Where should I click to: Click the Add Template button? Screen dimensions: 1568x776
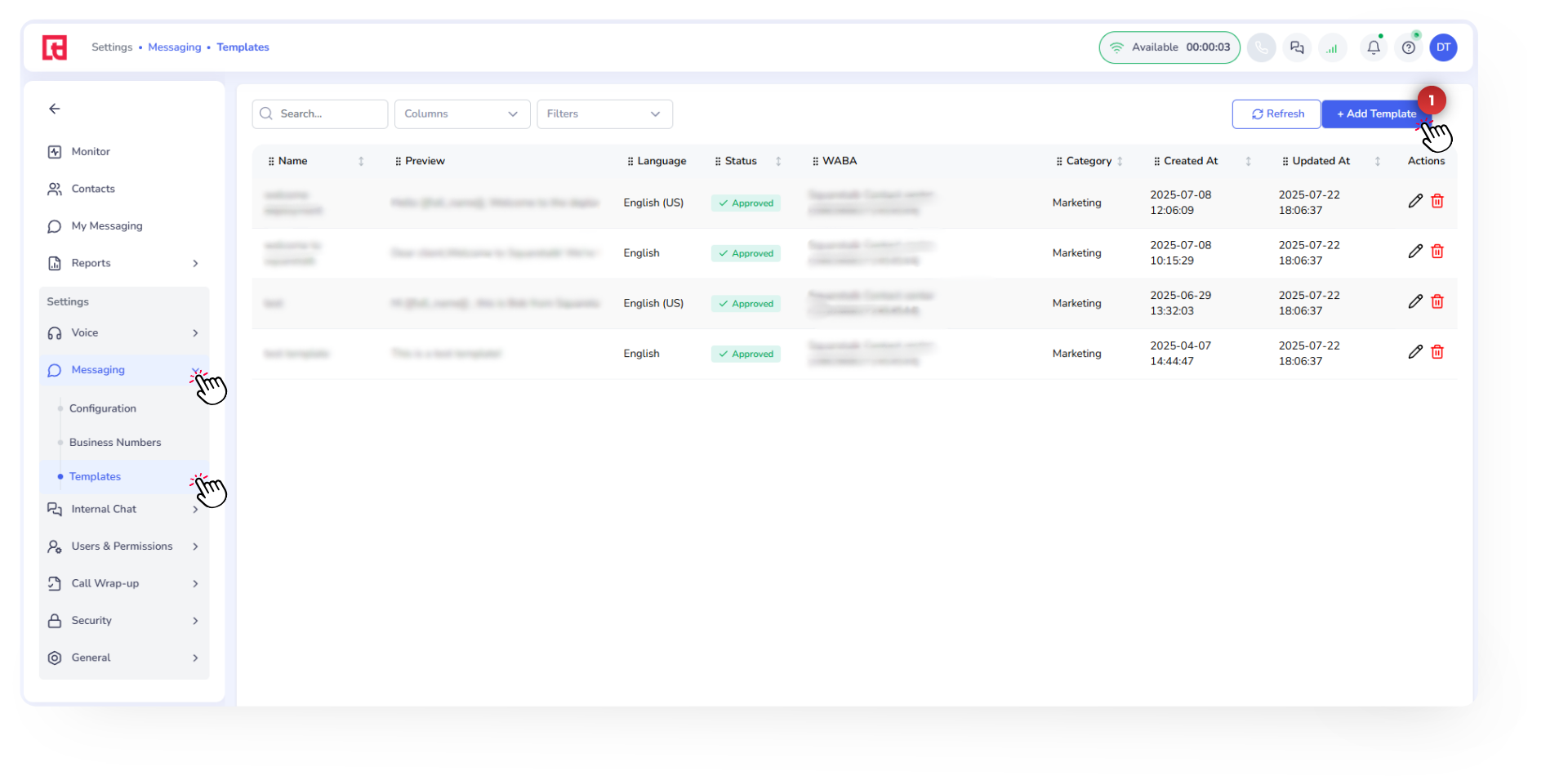click(x=1375, y=114)
